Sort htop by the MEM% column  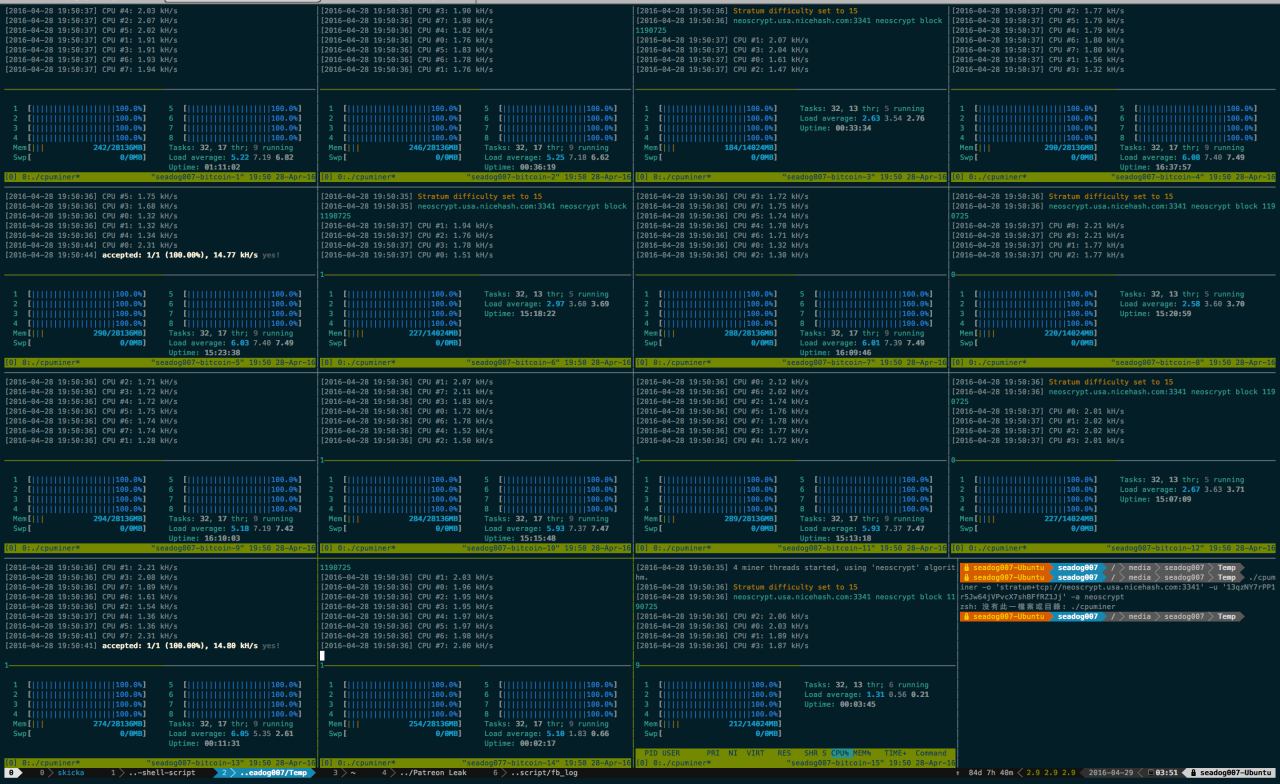(x=863, y=753)
